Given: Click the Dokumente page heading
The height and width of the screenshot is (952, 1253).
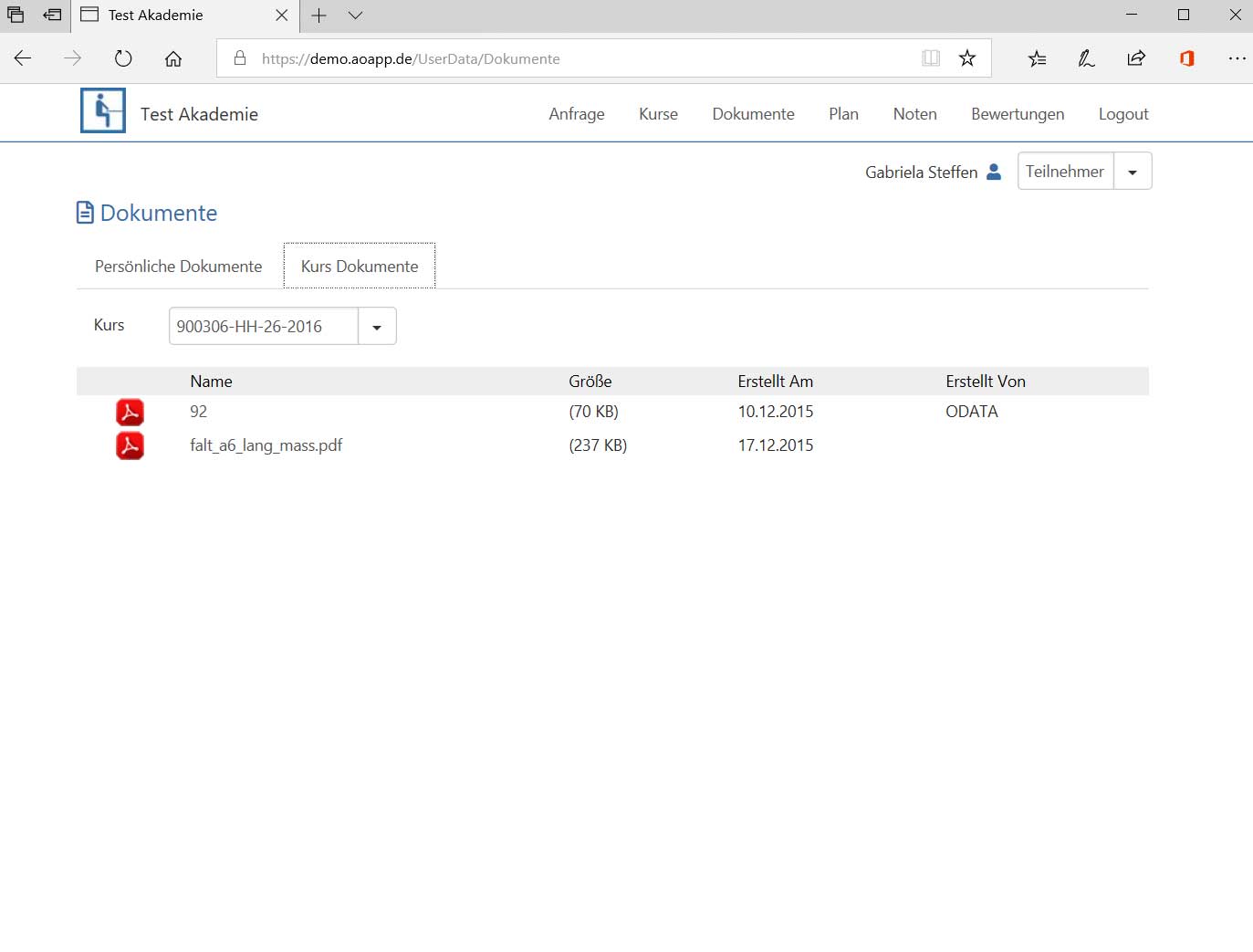Looking at the screenshot, I should [159, 213].
